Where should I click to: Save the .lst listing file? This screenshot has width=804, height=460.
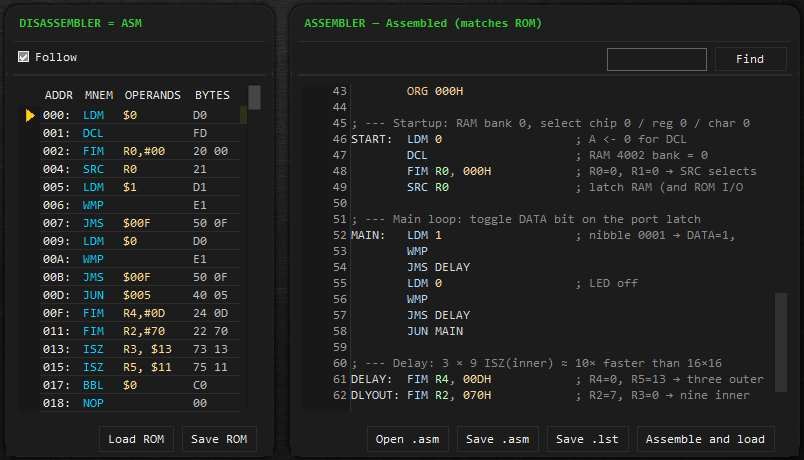click(584, 439)
